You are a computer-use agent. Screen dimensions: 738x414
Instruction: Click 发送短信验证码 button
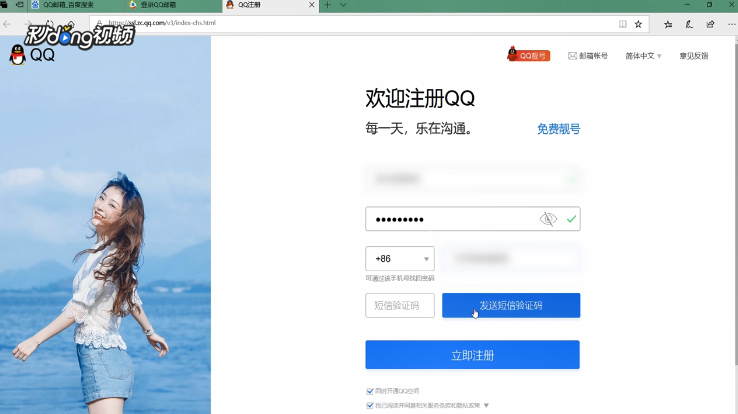click(x=511, y=305)
